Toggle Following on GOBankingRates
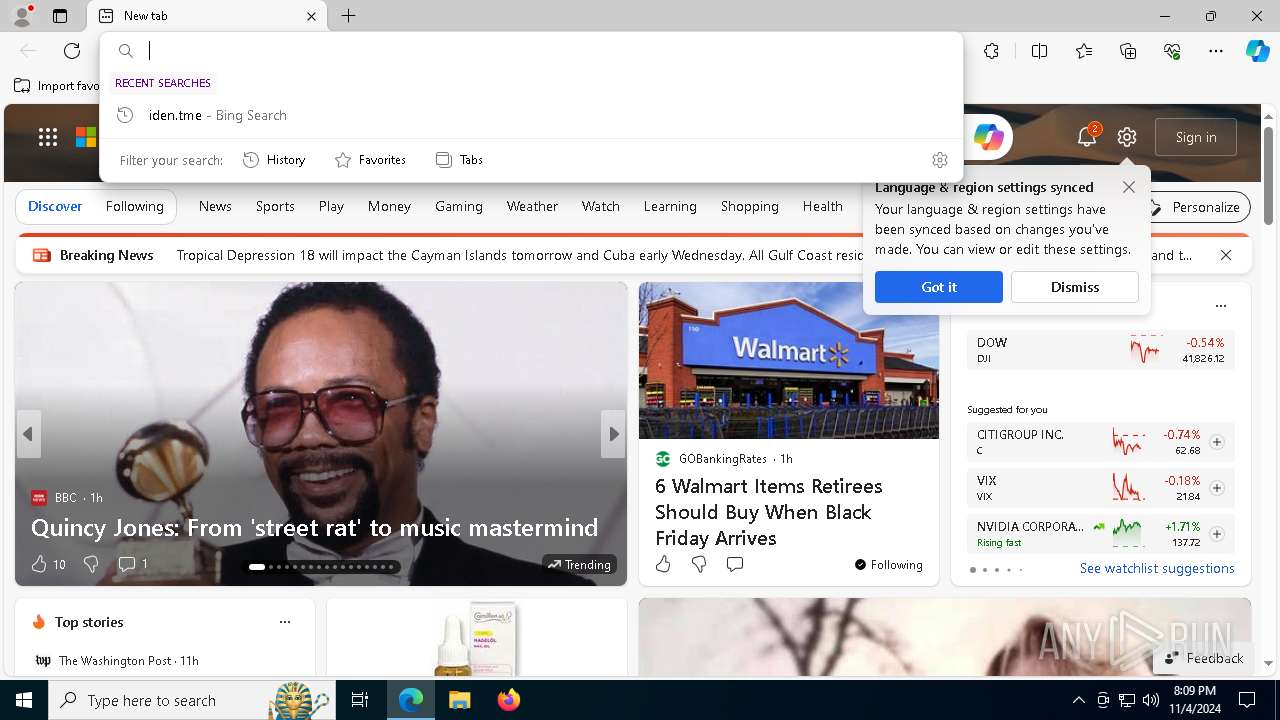This screenshot has height=720, width=1280. [x=888, y=565]
